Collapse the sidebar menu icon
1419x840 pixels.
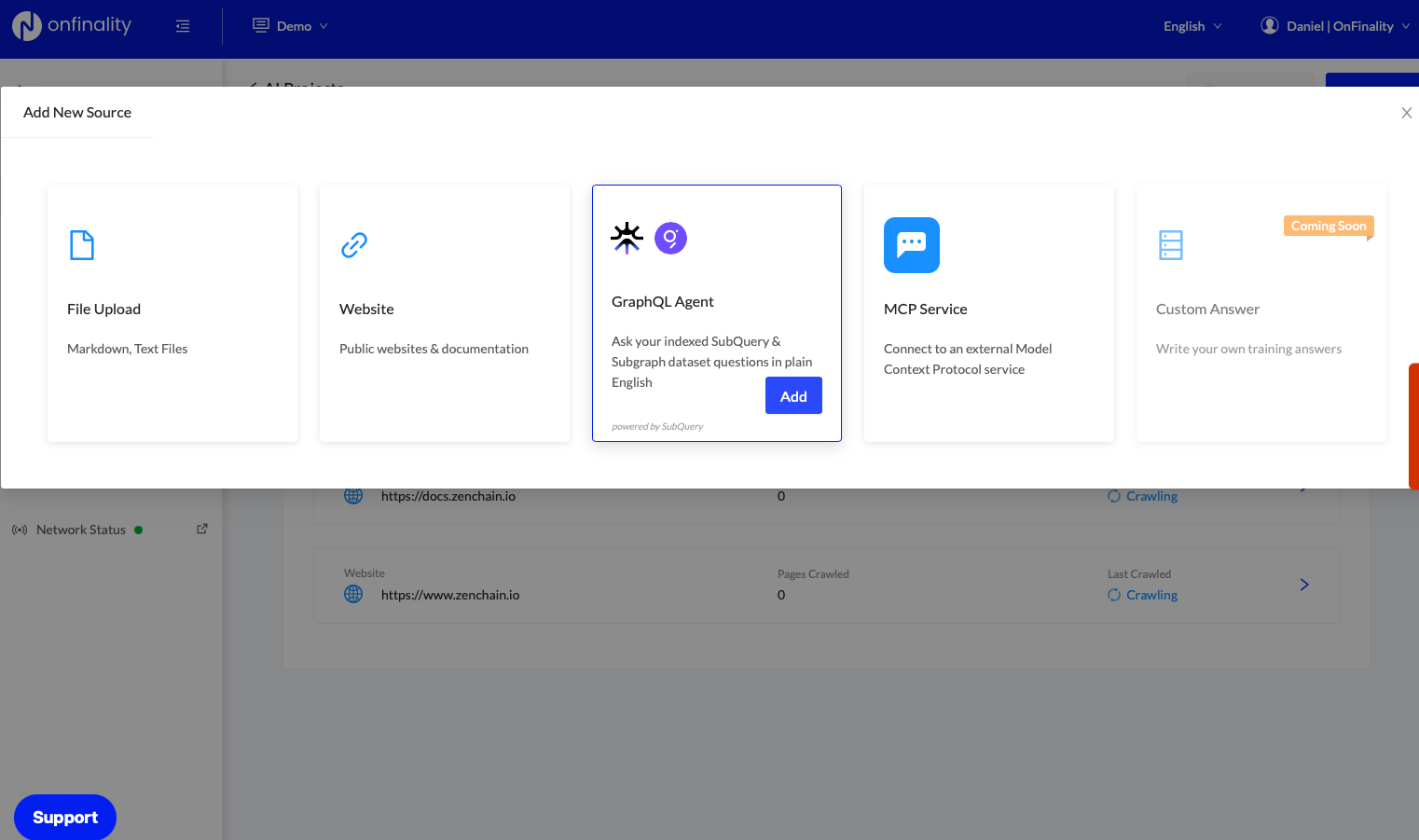click(x=183, y=26)
